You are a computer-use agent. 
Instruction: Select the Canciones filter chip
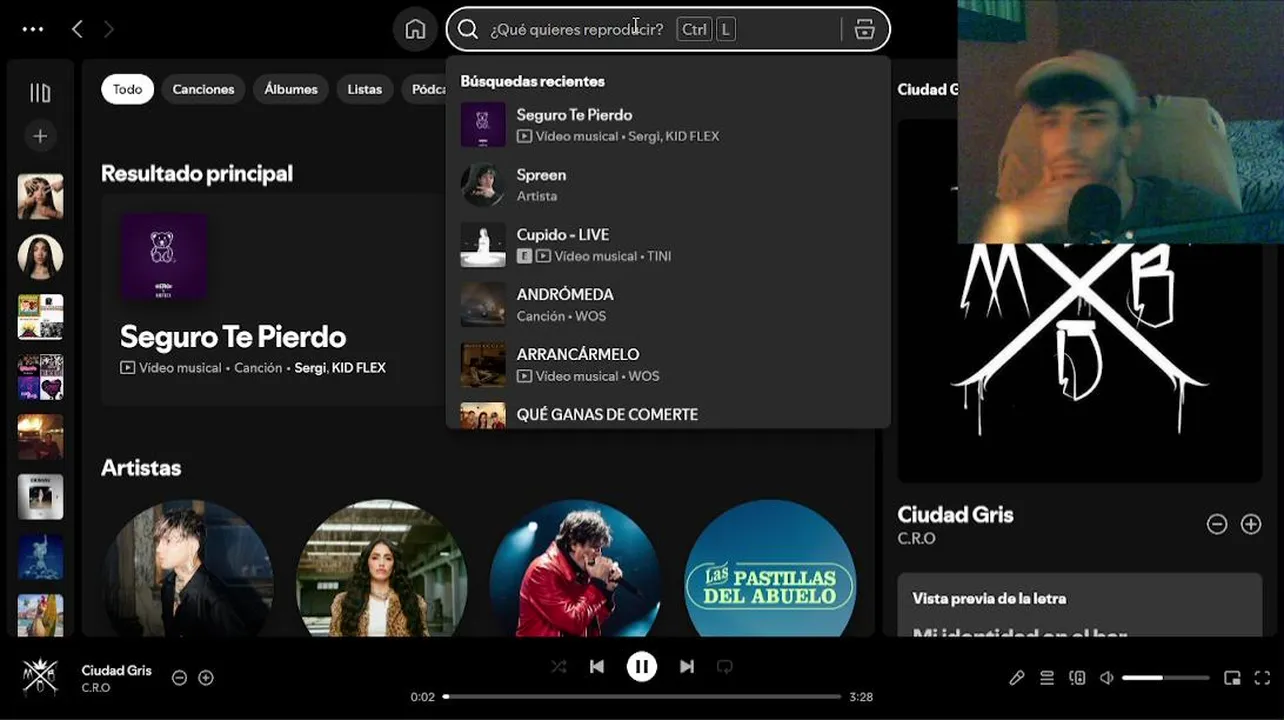203,89
